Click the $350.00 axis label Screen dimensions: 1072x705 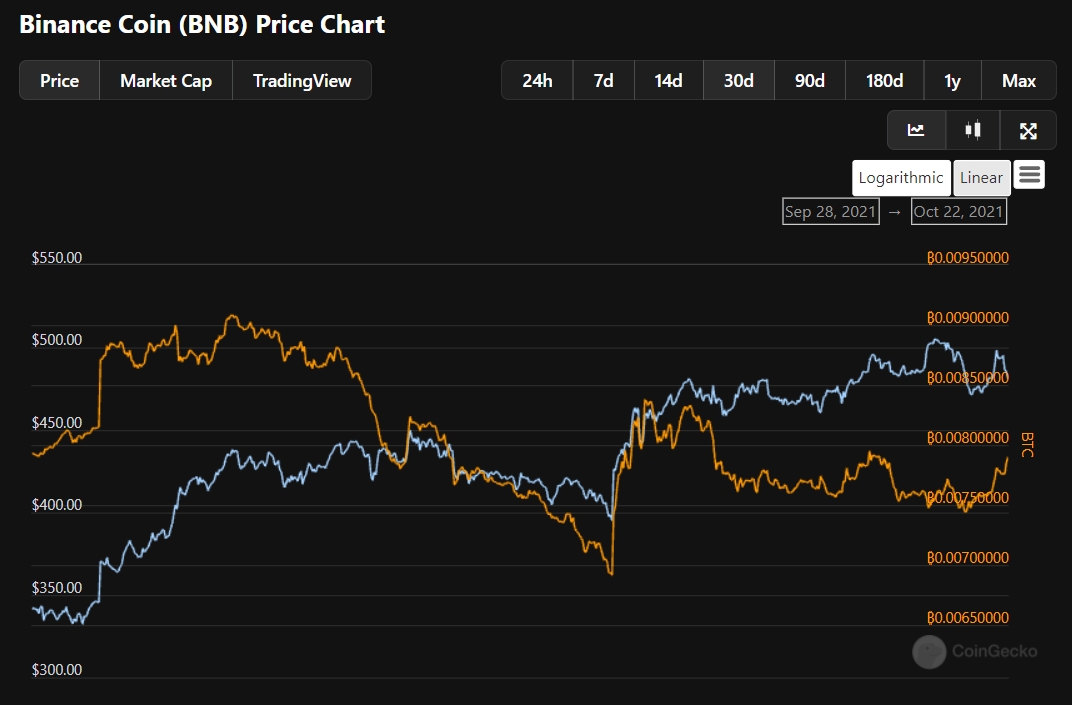(57, 587)
